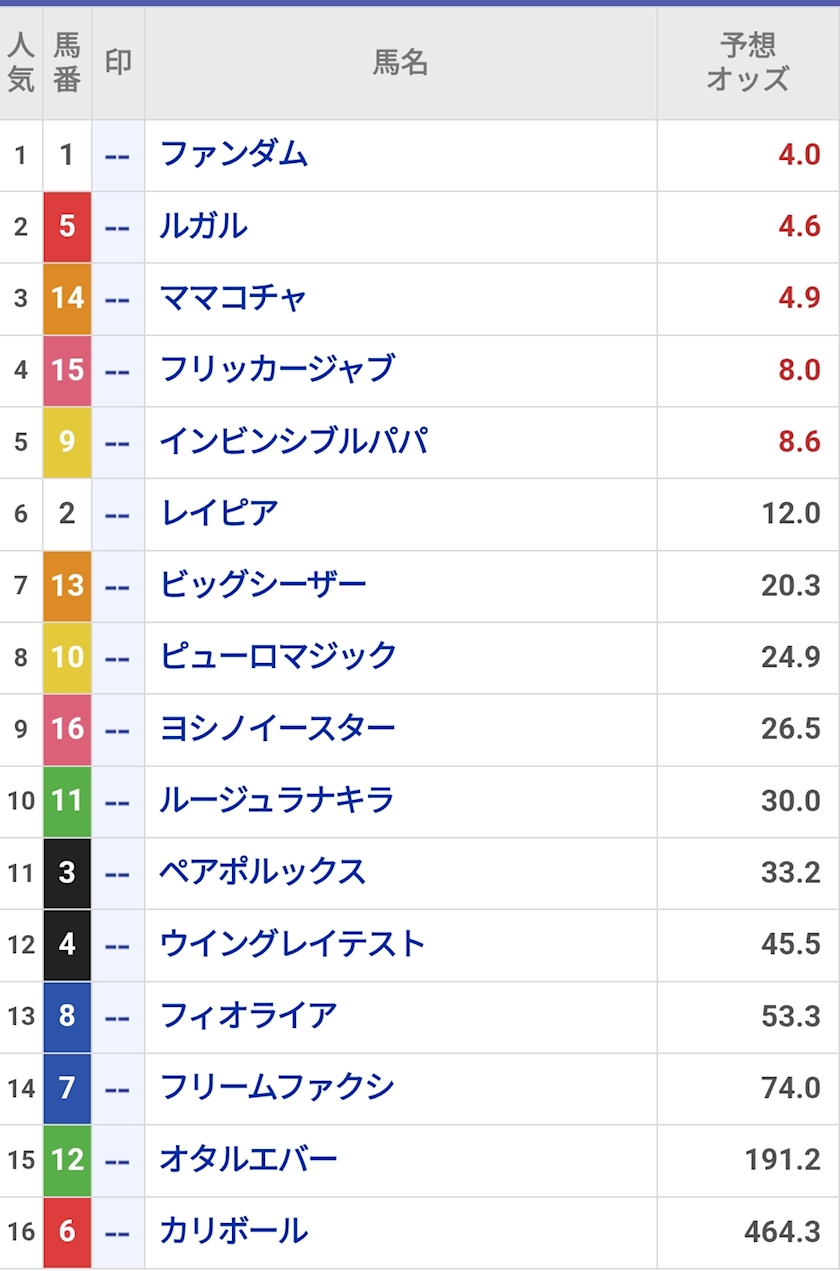
Task: Open ビッグシーザー horse page
Action: [x=263, y=585]
